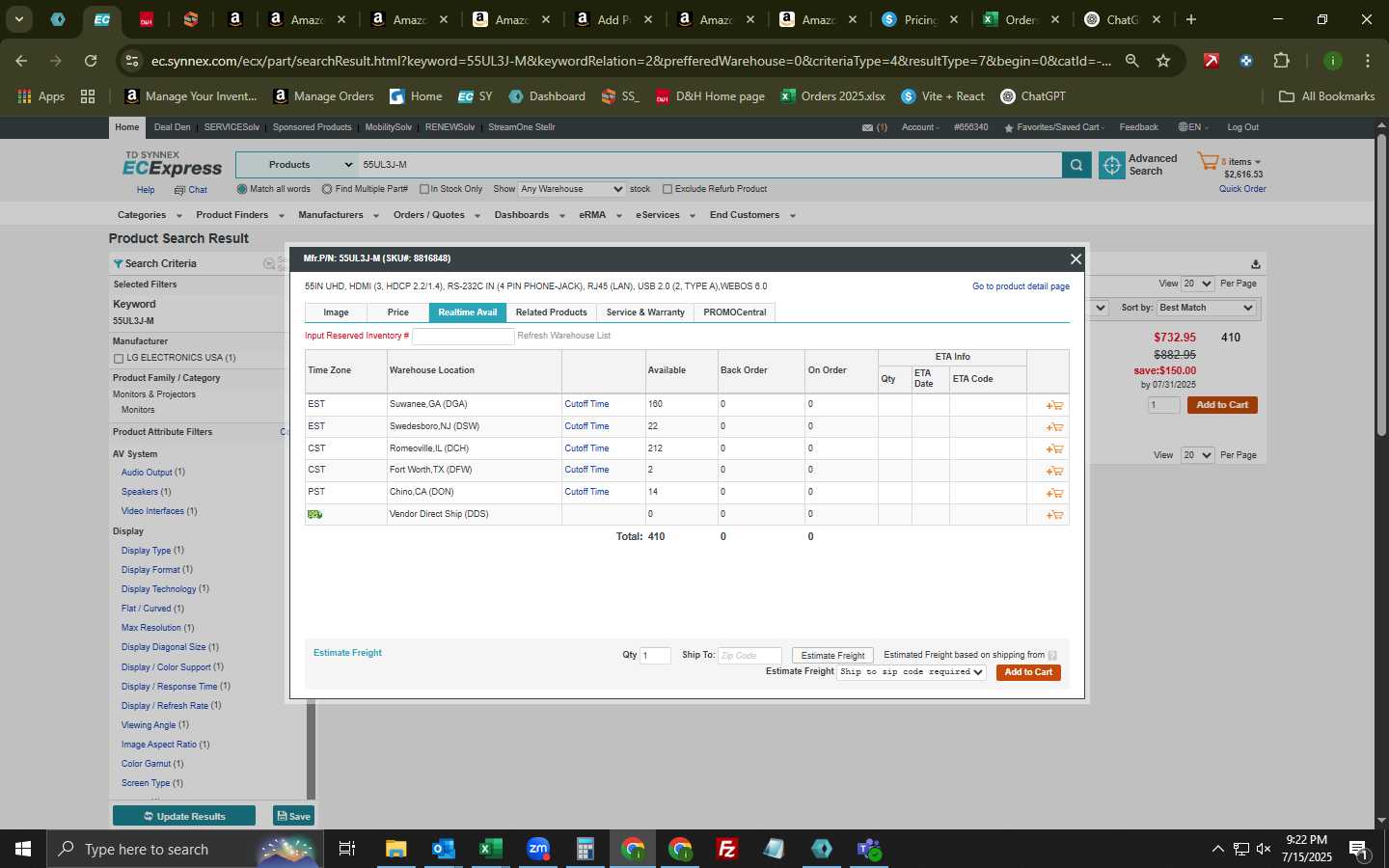Click Refresh Warehouse List link

(564, 336)
